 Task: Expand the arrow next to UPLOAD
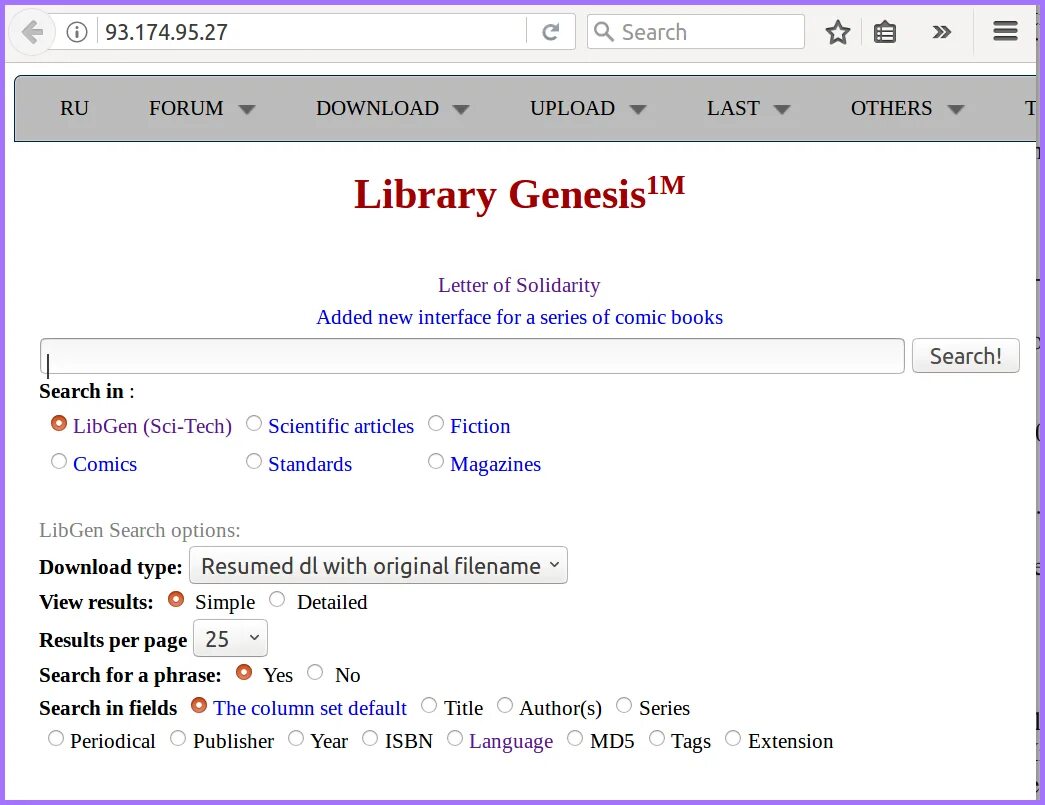pos(638,109)
